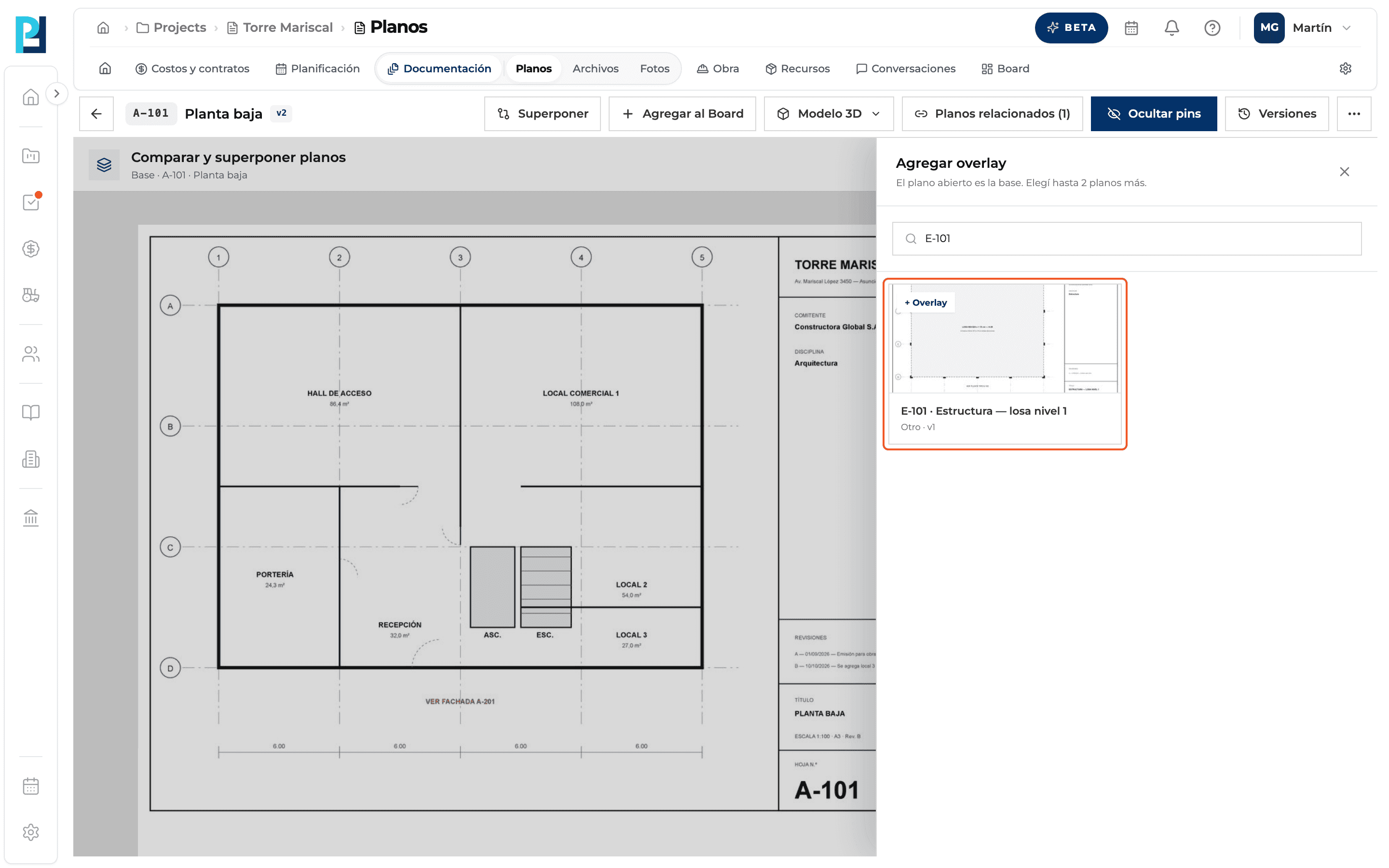Click the sidebar home icon
This screenshot has width=1389, height=868.
[x=31, y=97]
